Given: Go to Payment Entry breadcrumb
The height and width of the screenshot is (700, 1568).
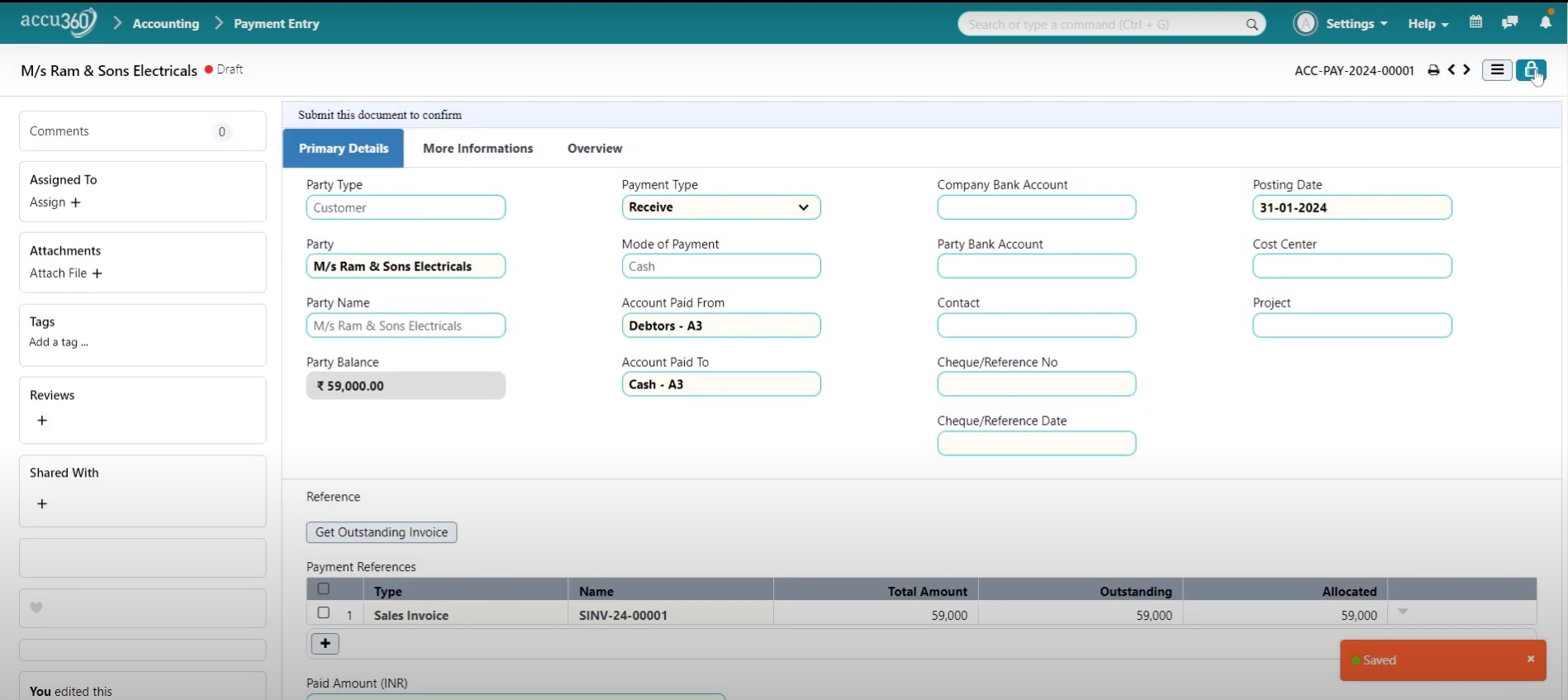Looking at the screenshot, I should pos(277,24).
